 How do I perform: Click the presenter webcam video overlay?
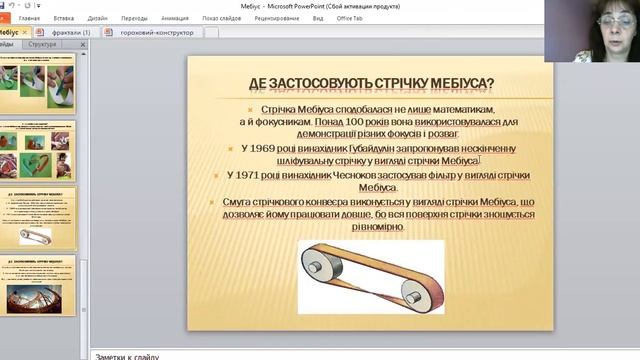(592, 31)
